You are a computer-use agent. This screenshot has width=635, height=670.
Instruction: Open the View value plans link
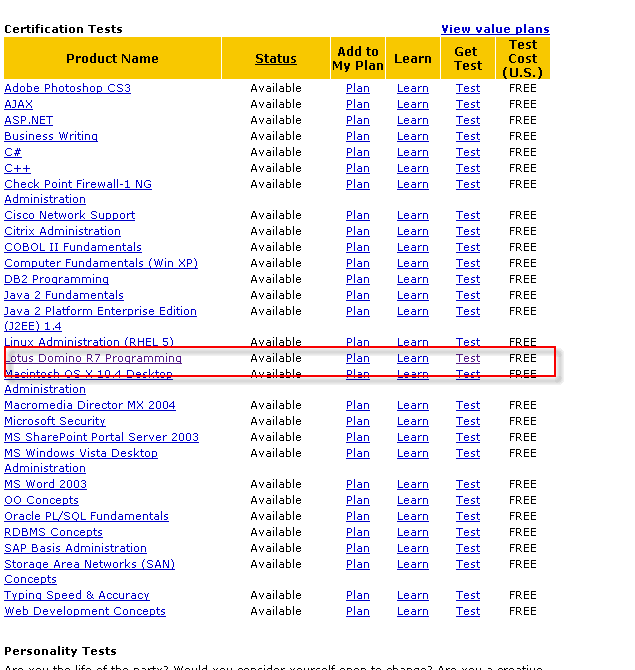[x=495, y=29]
